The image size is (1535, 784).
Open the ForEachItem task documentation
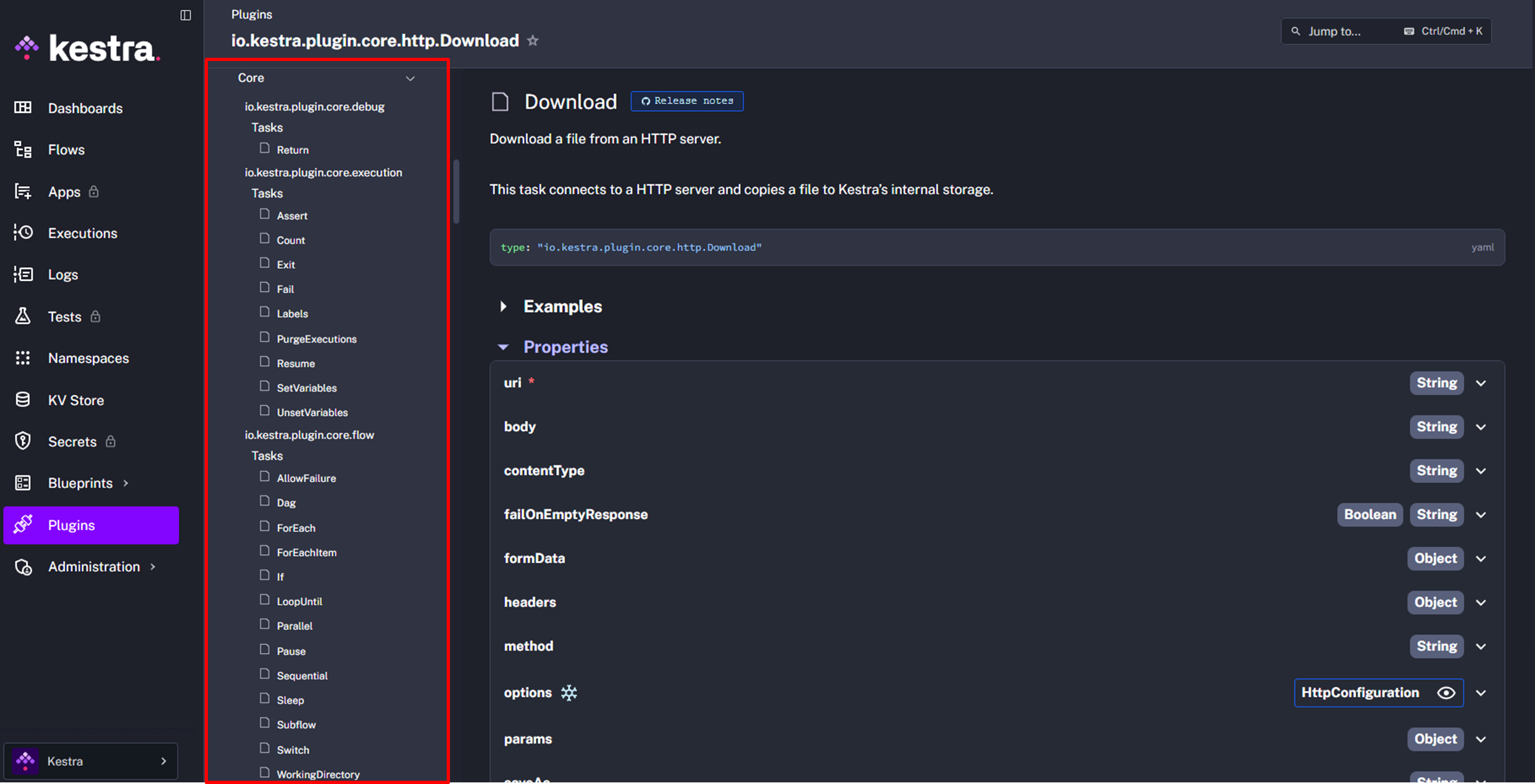306,552
